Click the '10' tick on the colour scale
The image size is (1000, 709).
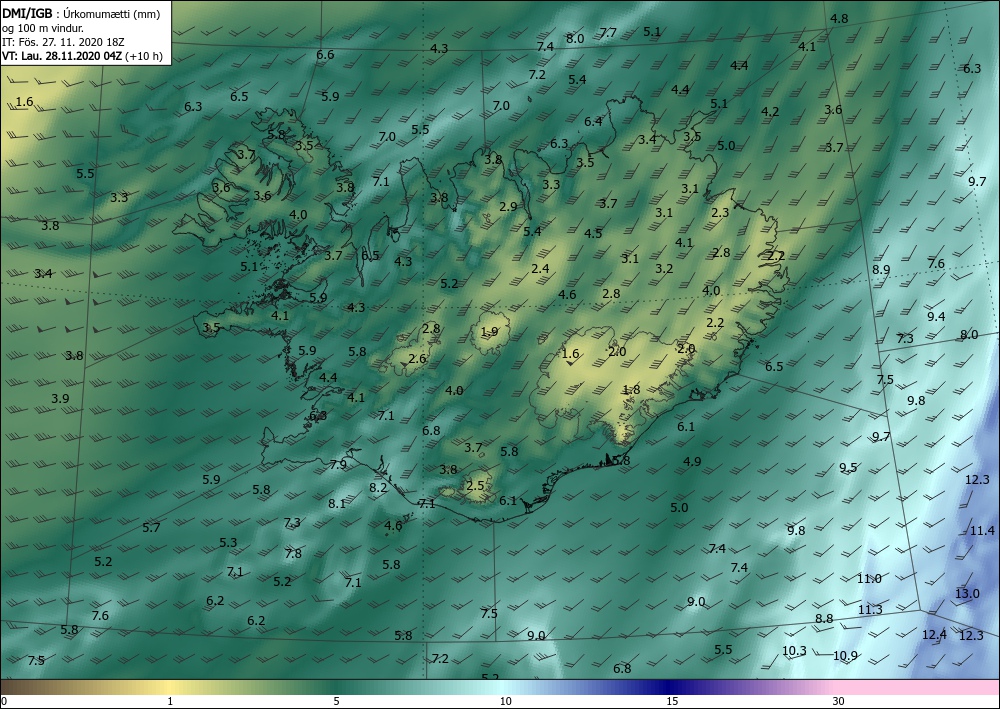point(506,701)
